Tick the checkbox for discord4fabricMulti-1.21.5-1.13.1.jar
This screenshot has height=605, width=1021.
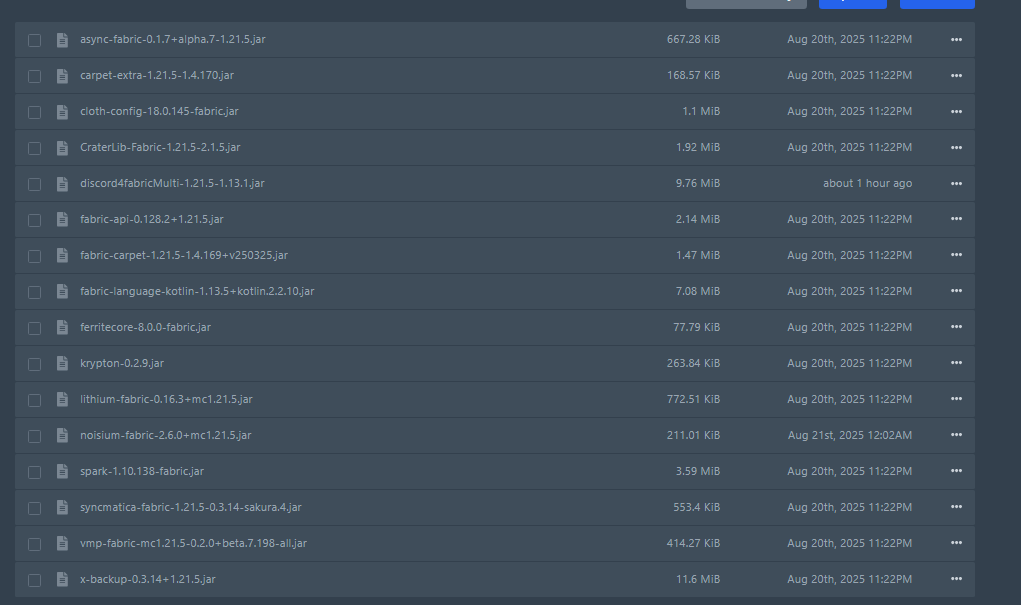pos(35,184)
